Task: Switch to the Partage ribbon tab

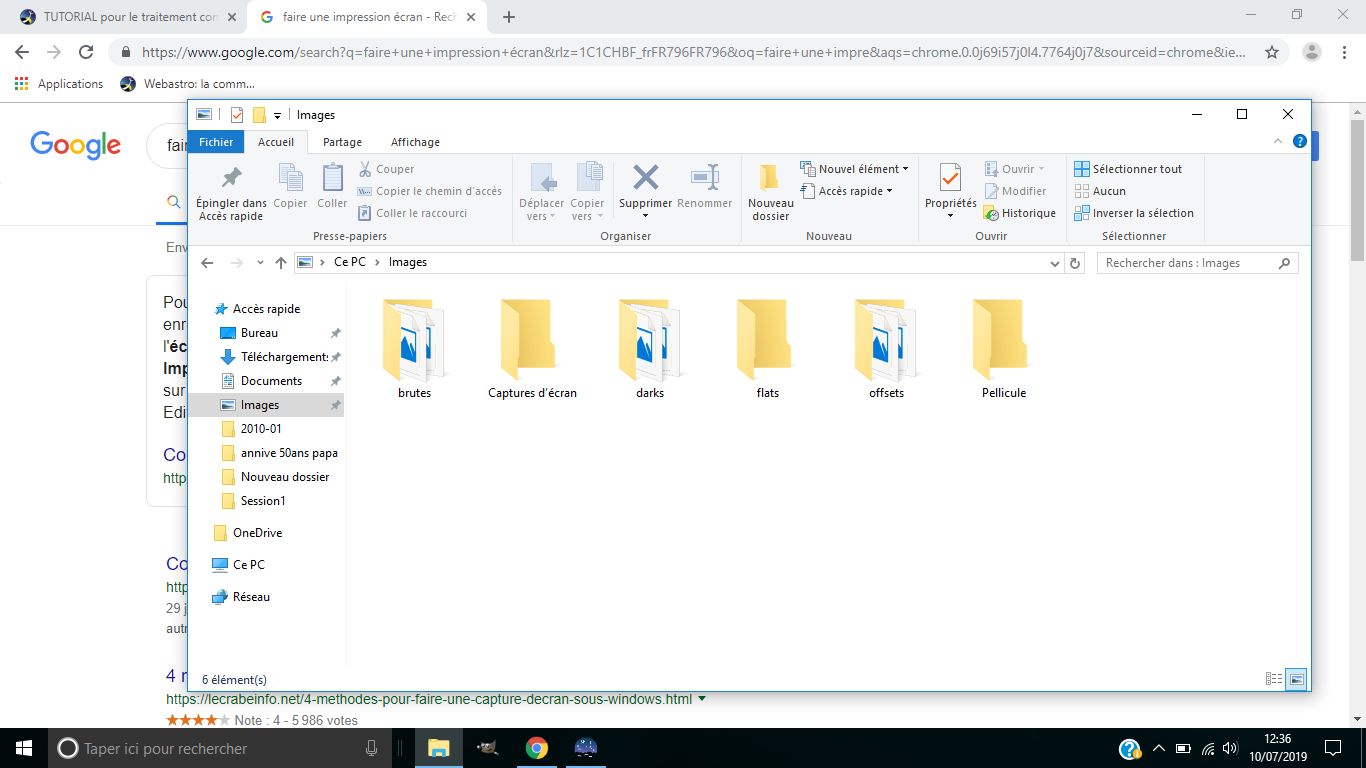Action: [x=342, y=142]
